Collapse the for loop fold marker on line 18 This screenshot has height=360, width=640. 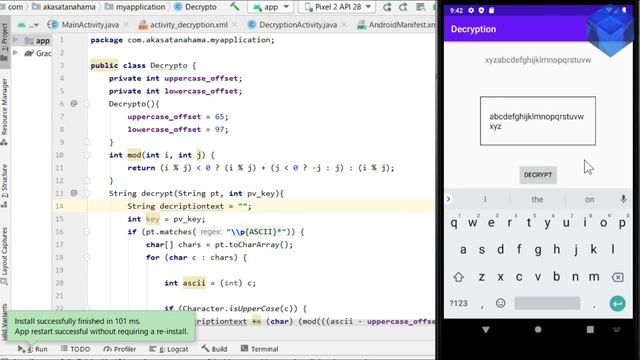[87, 257]
